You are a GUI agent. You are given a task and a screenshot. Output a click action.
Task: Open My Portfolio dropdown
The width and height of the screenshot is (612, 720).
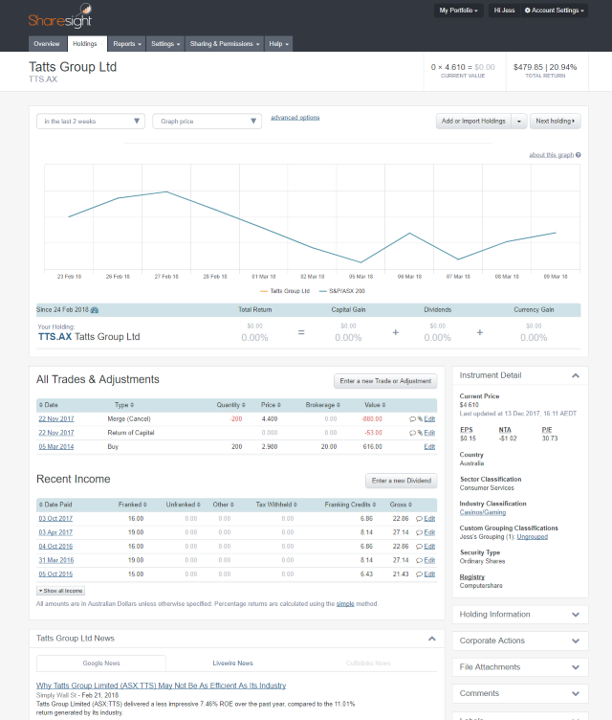(459, 10)
